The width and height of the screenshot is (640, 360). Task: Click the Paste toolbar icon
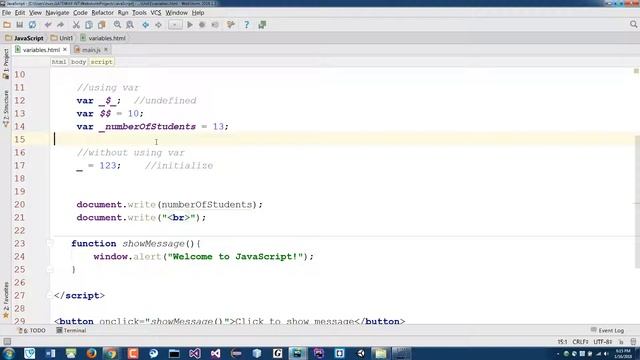tap(101, 25)
